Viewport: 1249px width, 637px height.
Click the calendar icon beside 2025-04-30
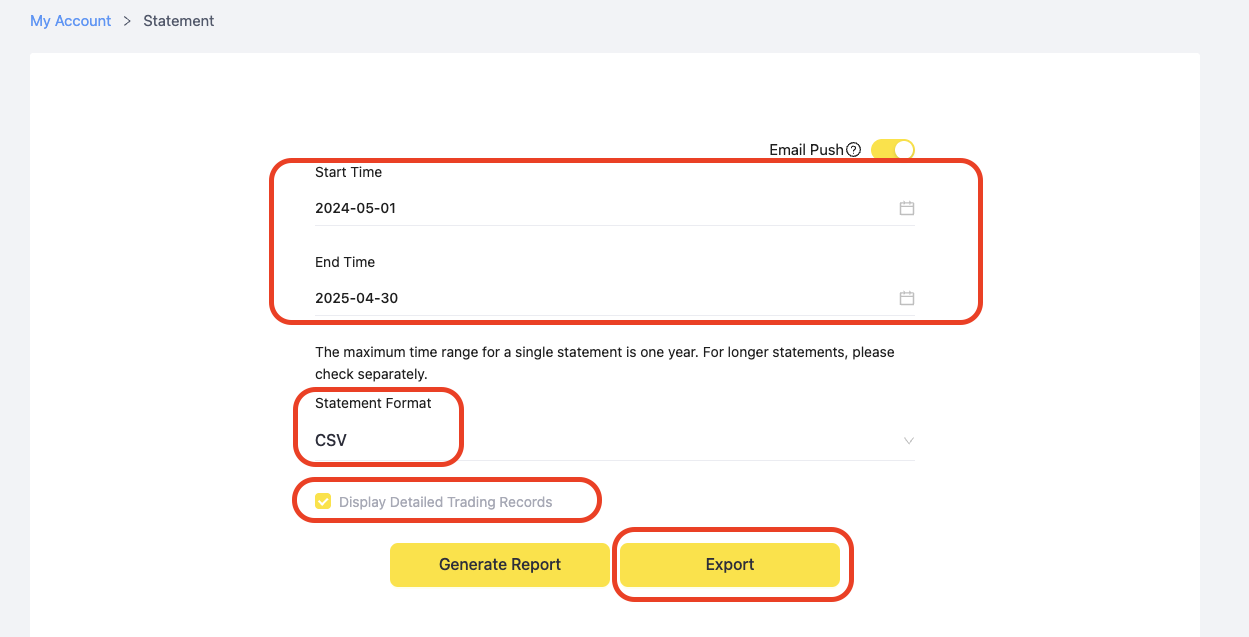click(x=906, y=297)
